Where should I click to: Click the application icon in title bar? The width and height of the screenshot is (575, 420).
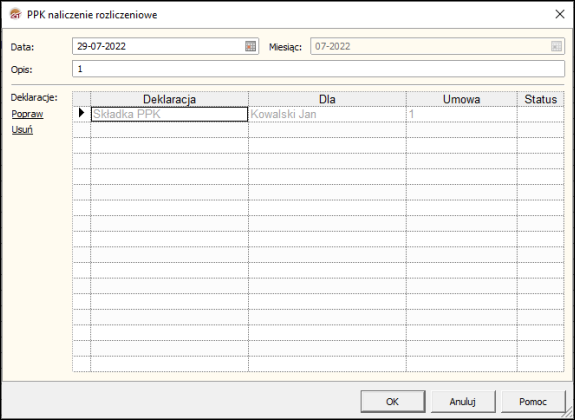15,14
